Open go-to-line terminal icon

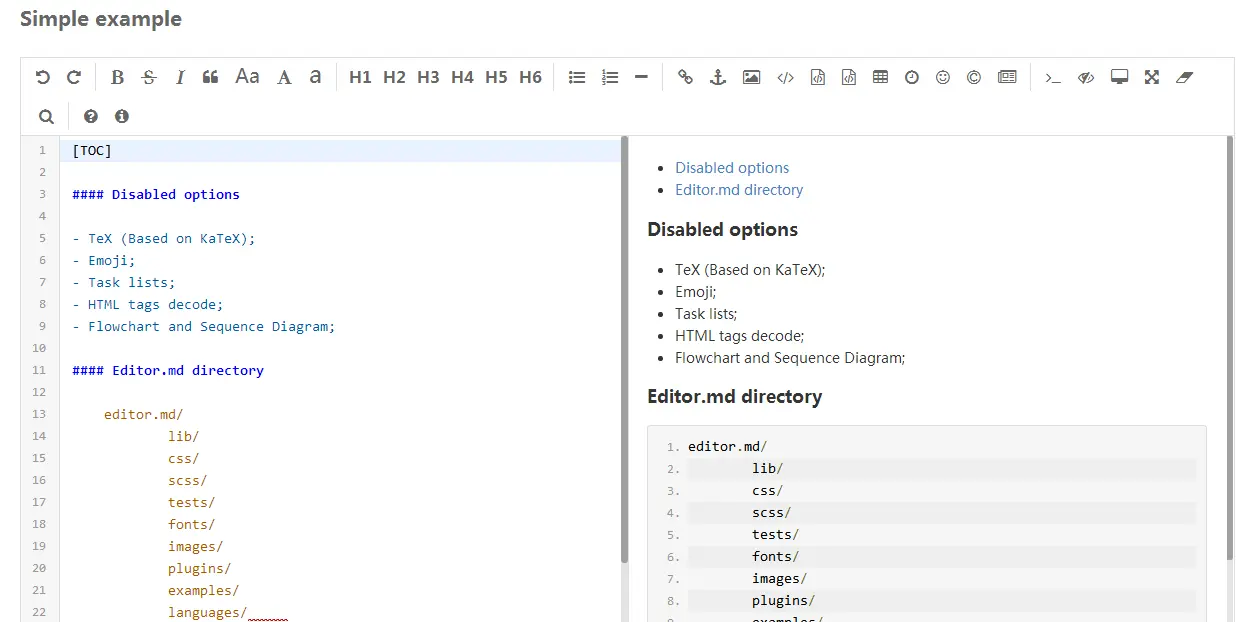coord(1053,77)
